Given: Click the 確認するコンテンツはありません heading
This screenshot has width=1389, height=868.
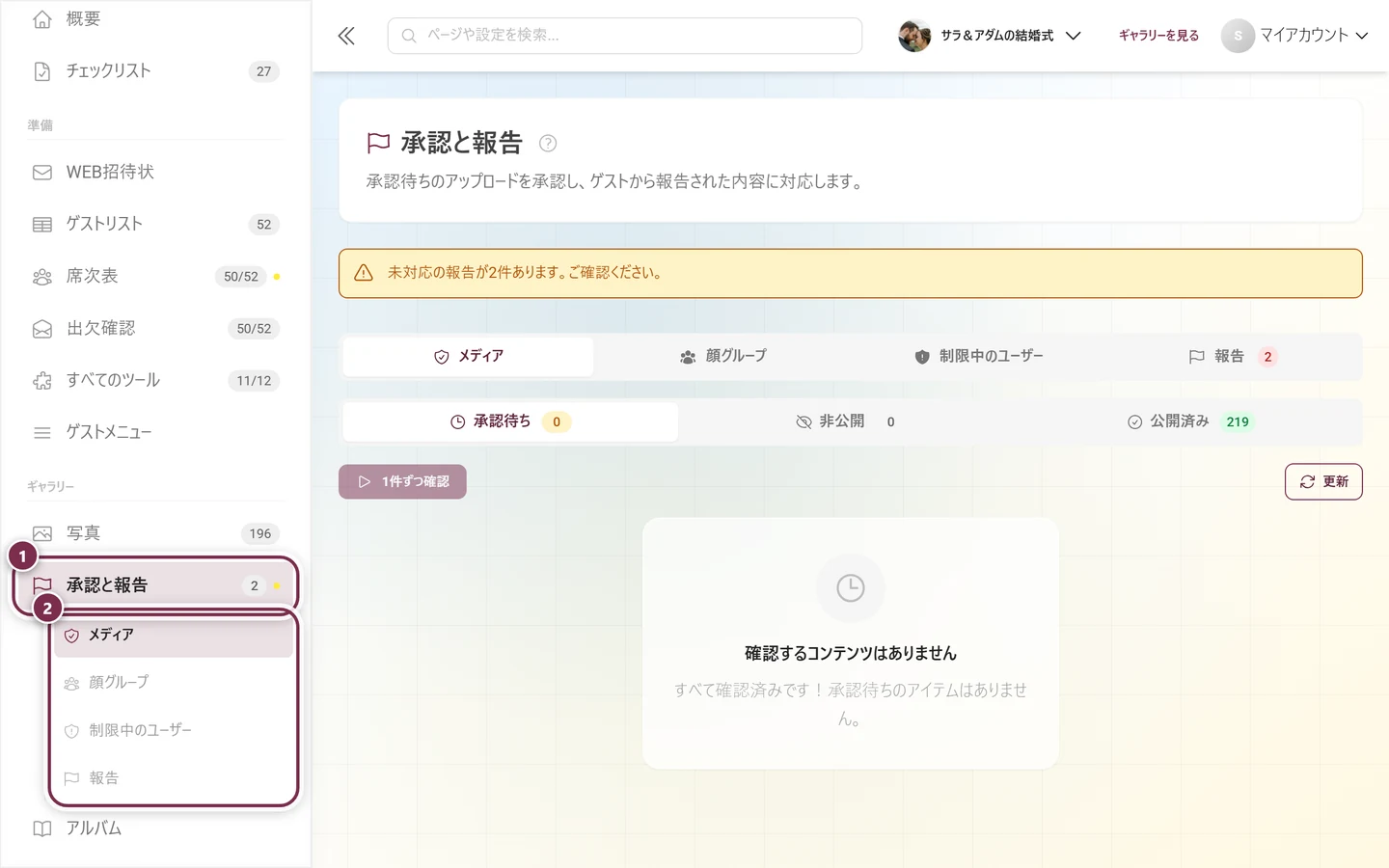Looking at the screenshot, I should [851, 654].
